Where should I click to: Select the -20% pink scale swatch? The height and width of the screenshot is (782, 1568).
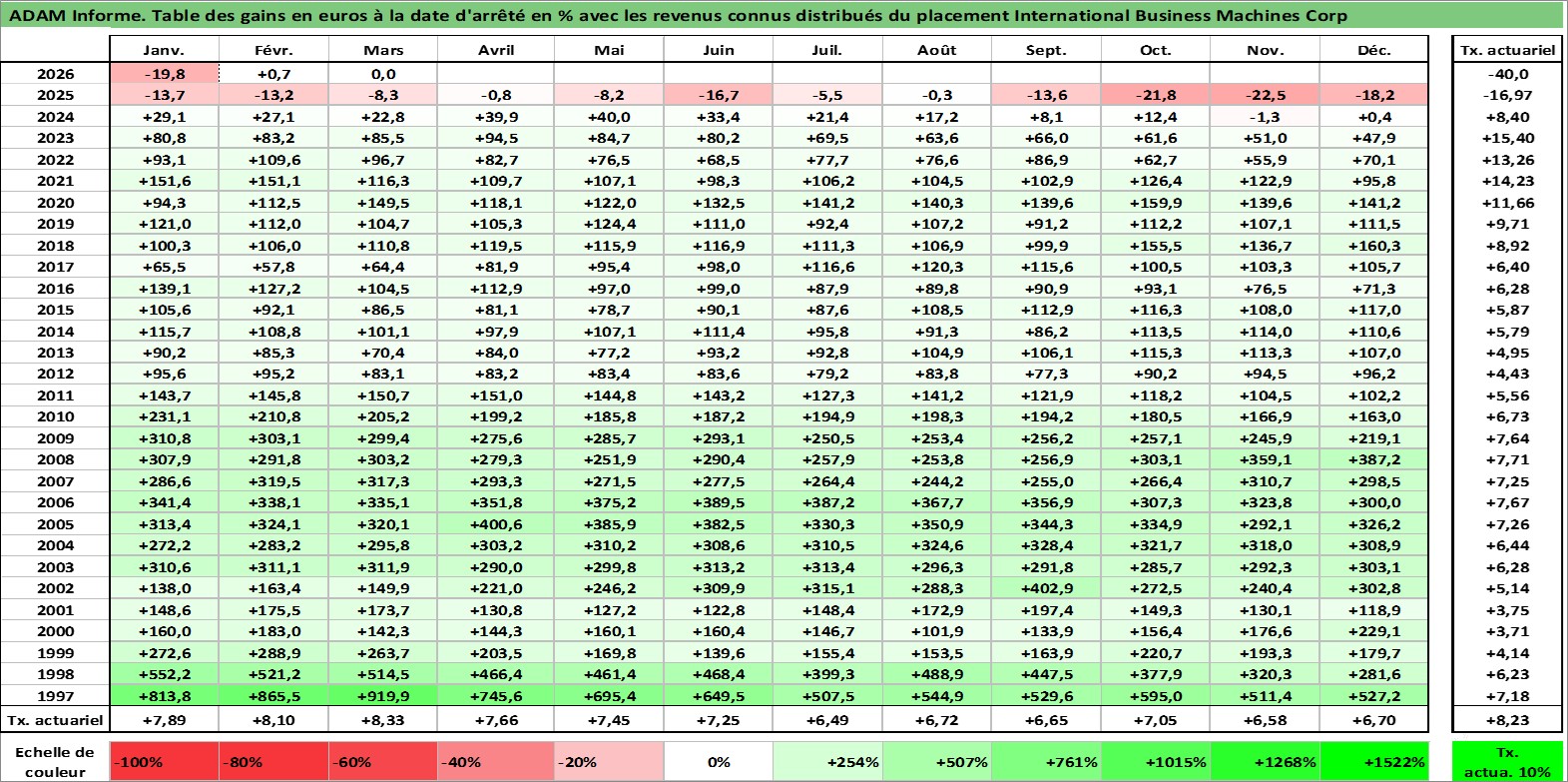click(x=609, y=761)
